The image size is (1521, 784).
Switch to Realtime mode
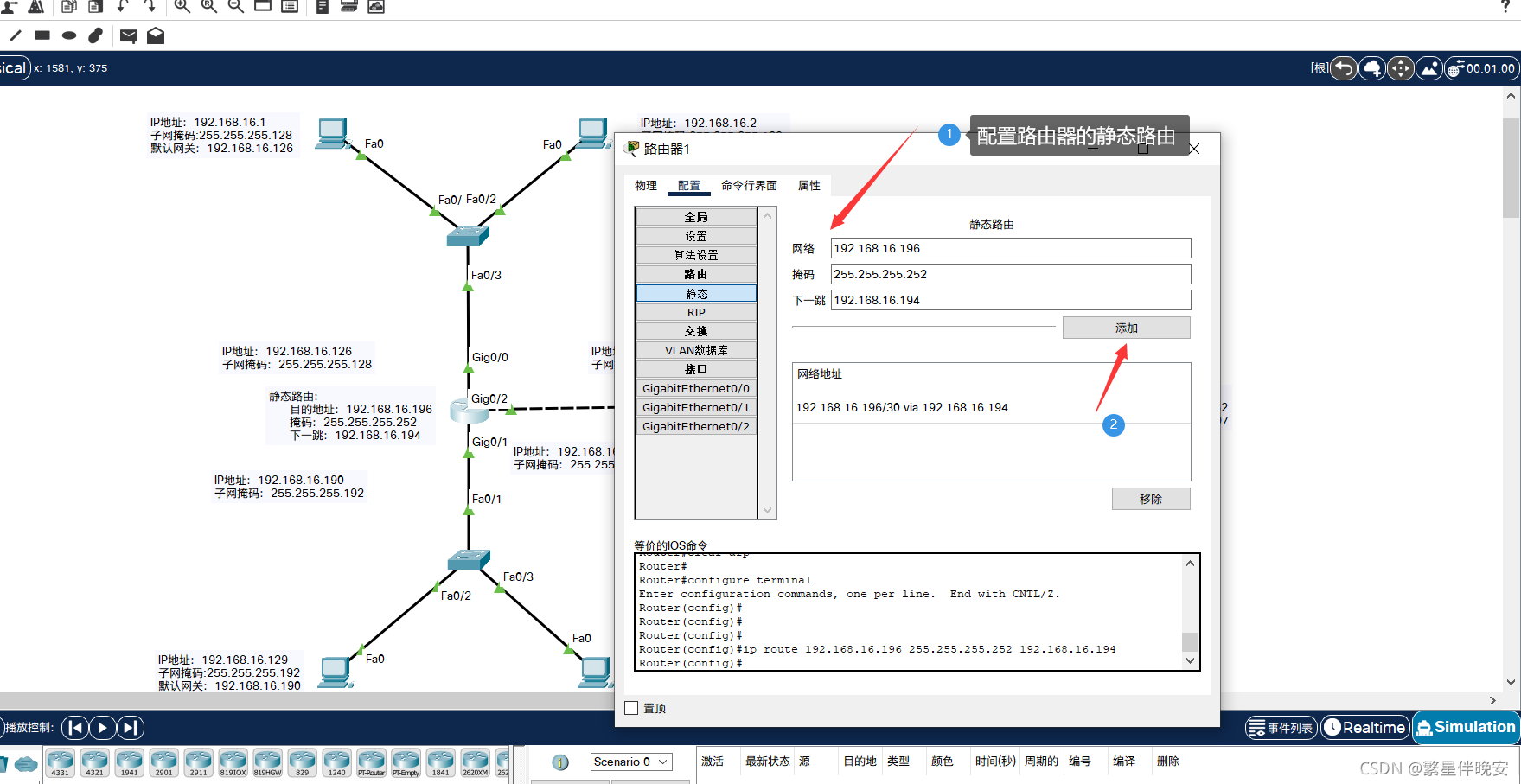(1365, 727)
